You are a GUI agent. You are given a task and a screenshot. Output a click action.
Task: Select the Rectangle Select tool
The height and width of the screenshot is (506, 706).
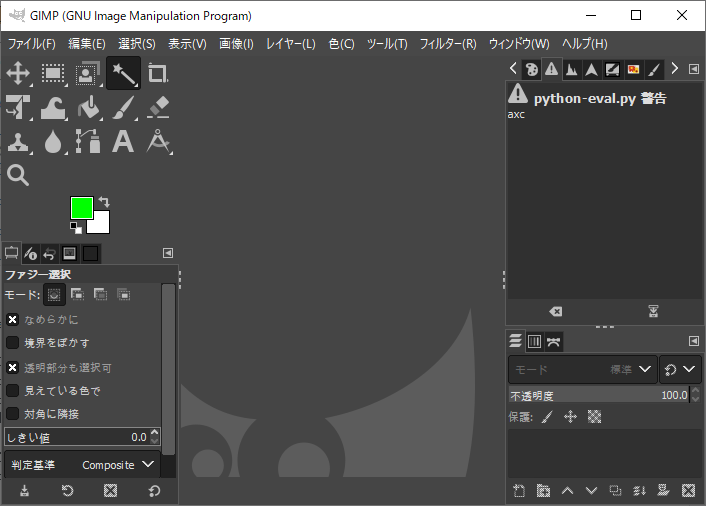tap(53, 73)
